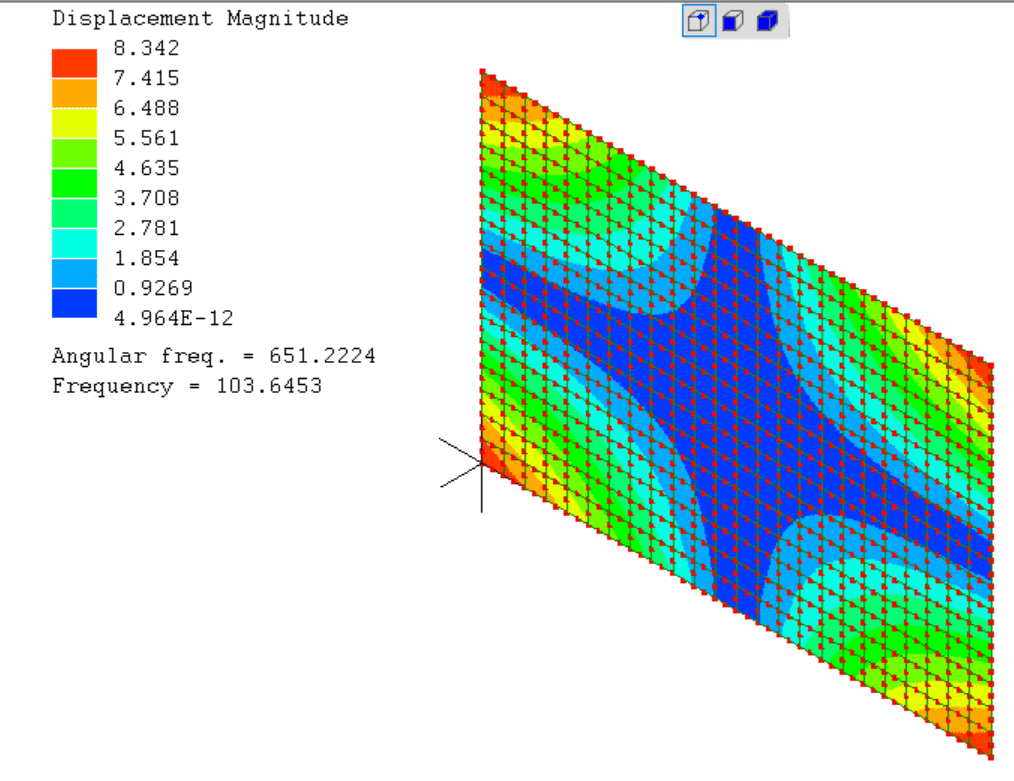
Task: Click the red top-left corner of the plate
Action: (x=491, y=84)
